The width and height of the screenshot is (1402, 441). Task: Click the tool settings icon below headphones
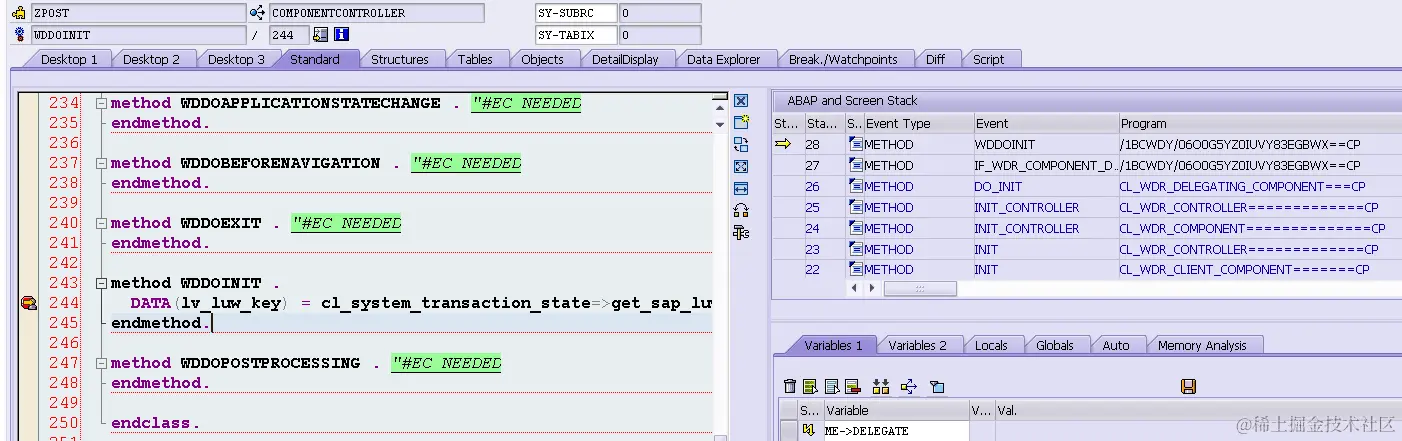pyautogui.click(x=741, y=232)
